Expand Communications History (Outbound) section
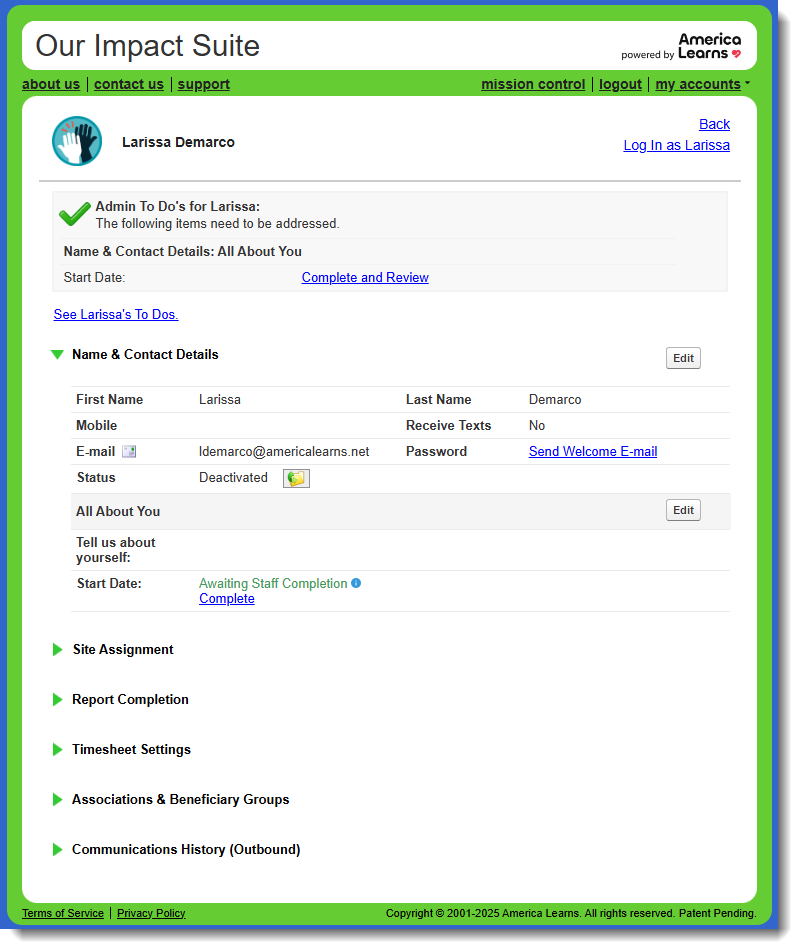 tap(58, 849)
